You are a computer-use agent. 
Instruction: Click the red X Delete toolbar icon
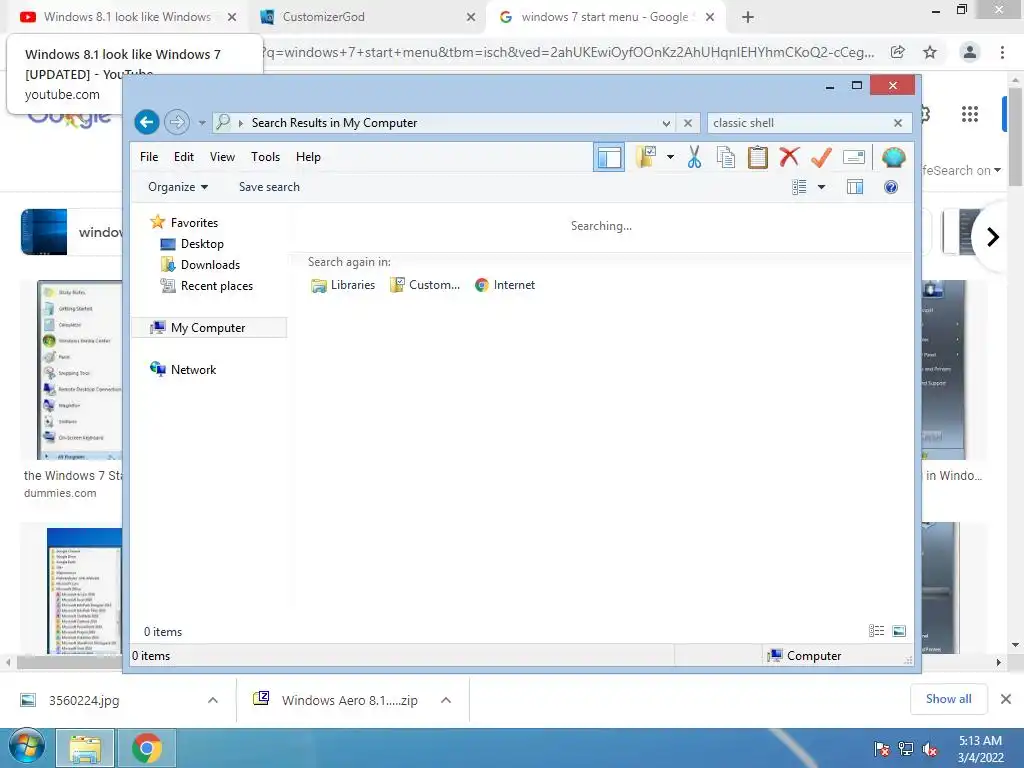(789, 157)
